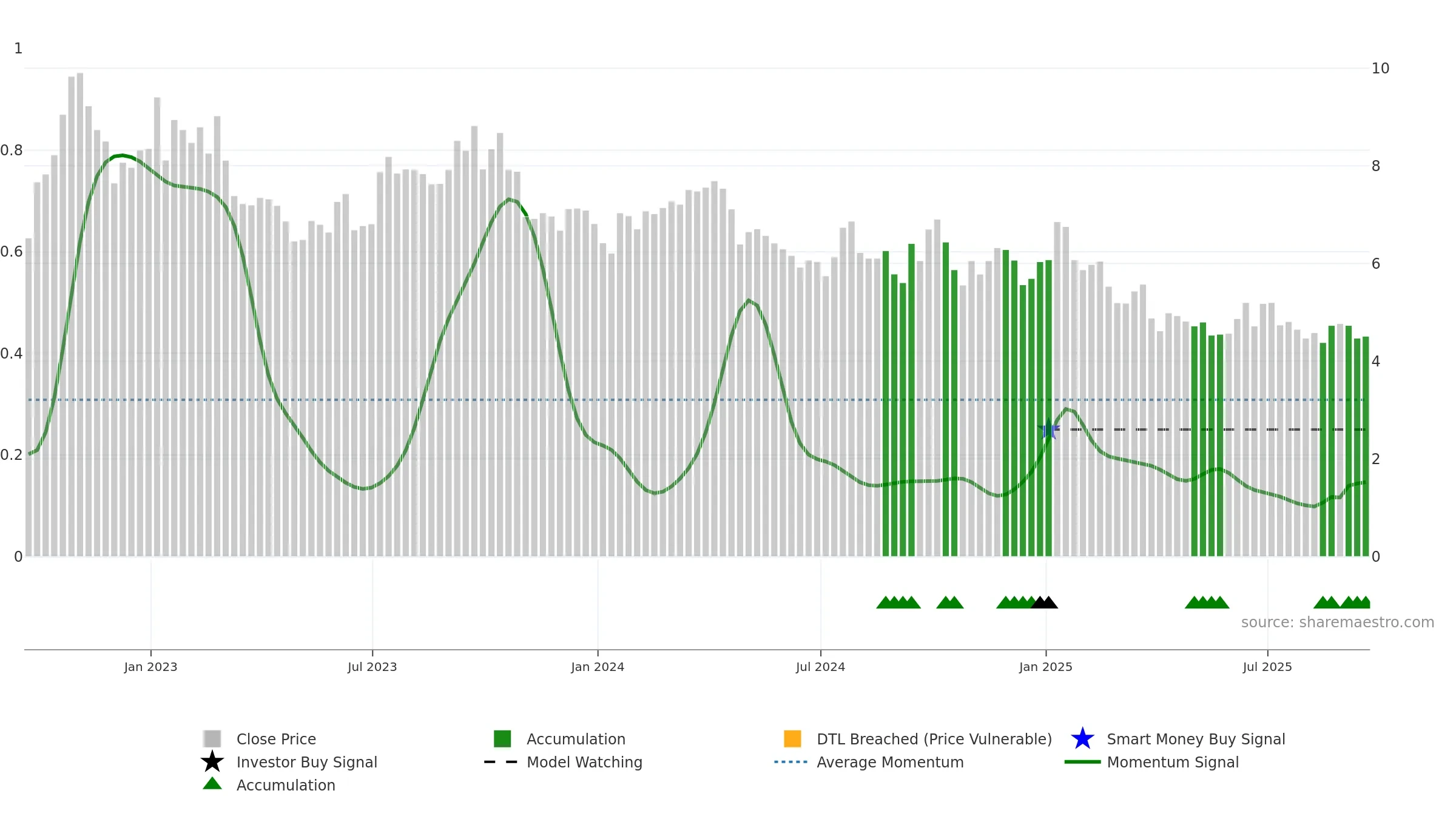Click the black Investor Buy Signal star icon

pyautogui.click(x=212, y=761)
